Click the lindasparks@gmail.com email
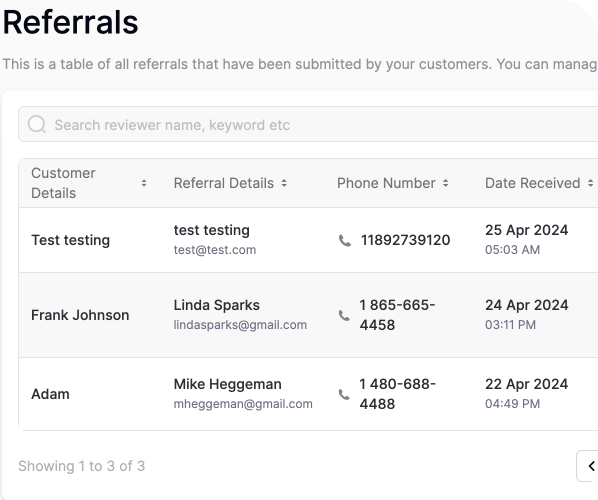This screenshot has width=598, height=500. tap(240, 325)
